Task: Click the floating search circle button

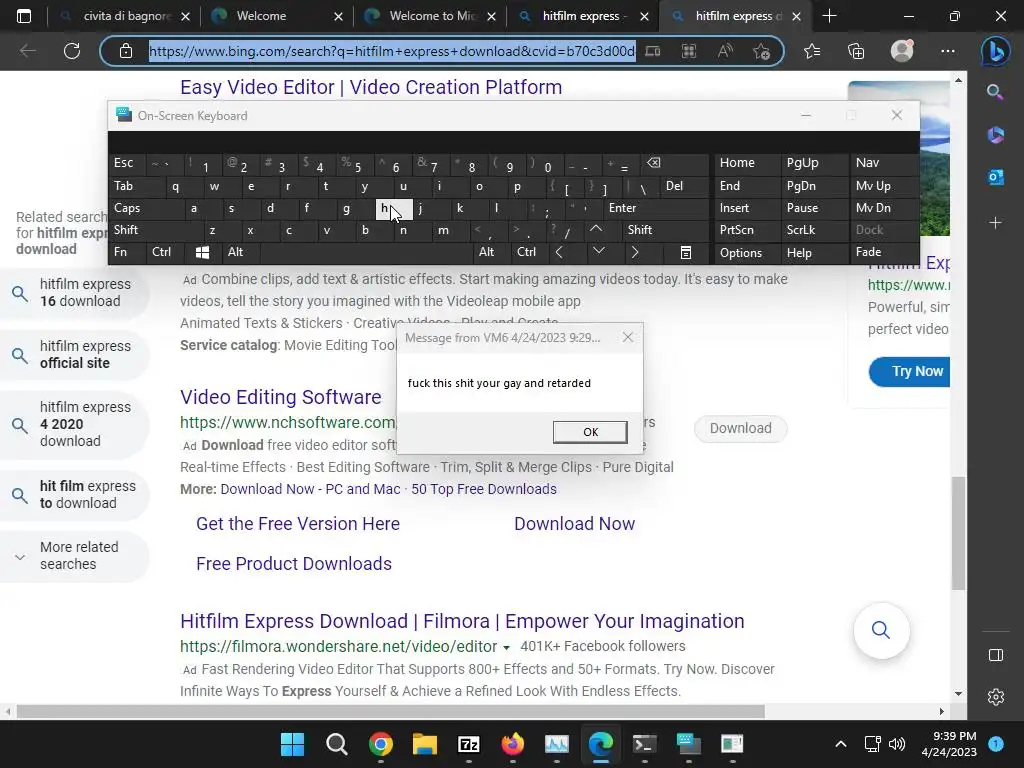Action: [881, 630]
